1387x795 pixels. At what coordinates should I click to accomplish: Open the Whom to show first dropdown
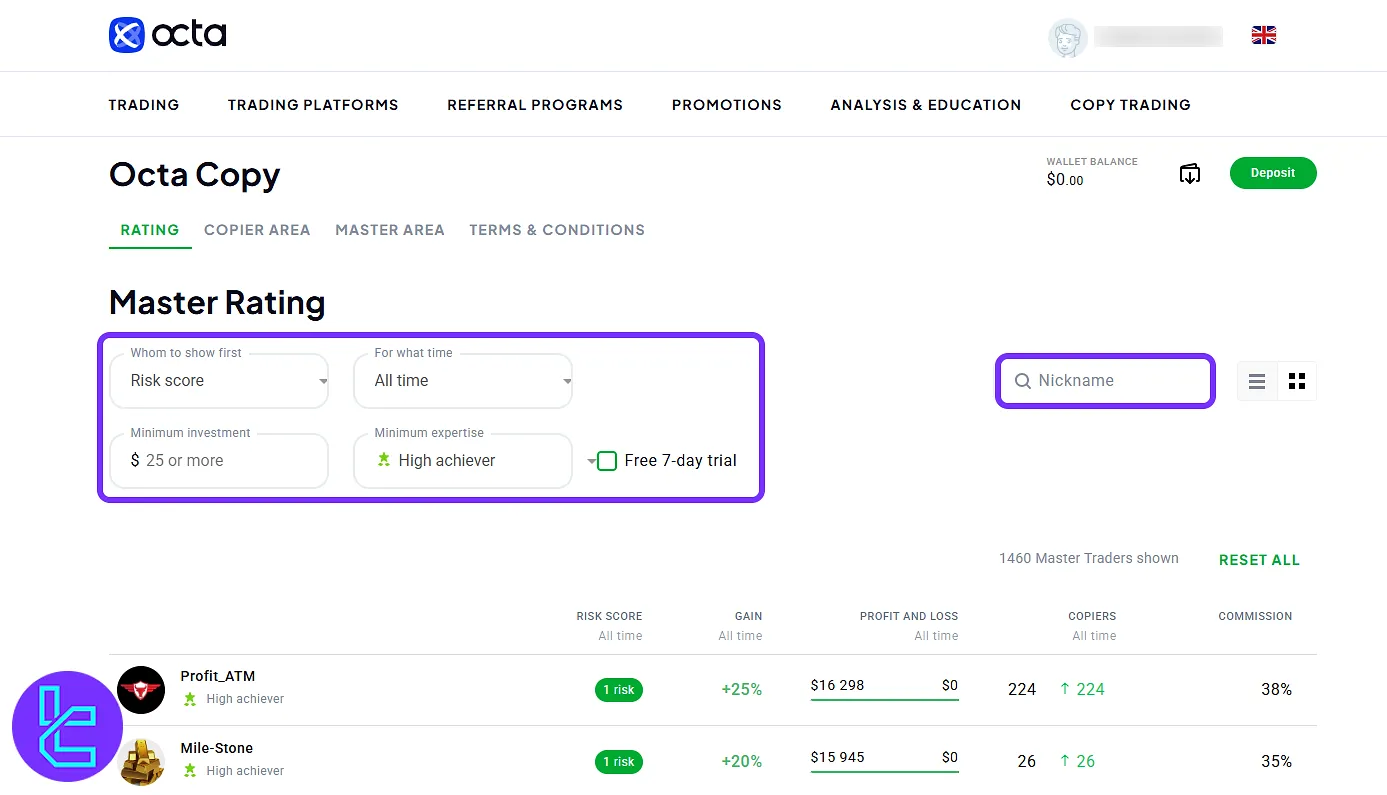click(219, 381)
